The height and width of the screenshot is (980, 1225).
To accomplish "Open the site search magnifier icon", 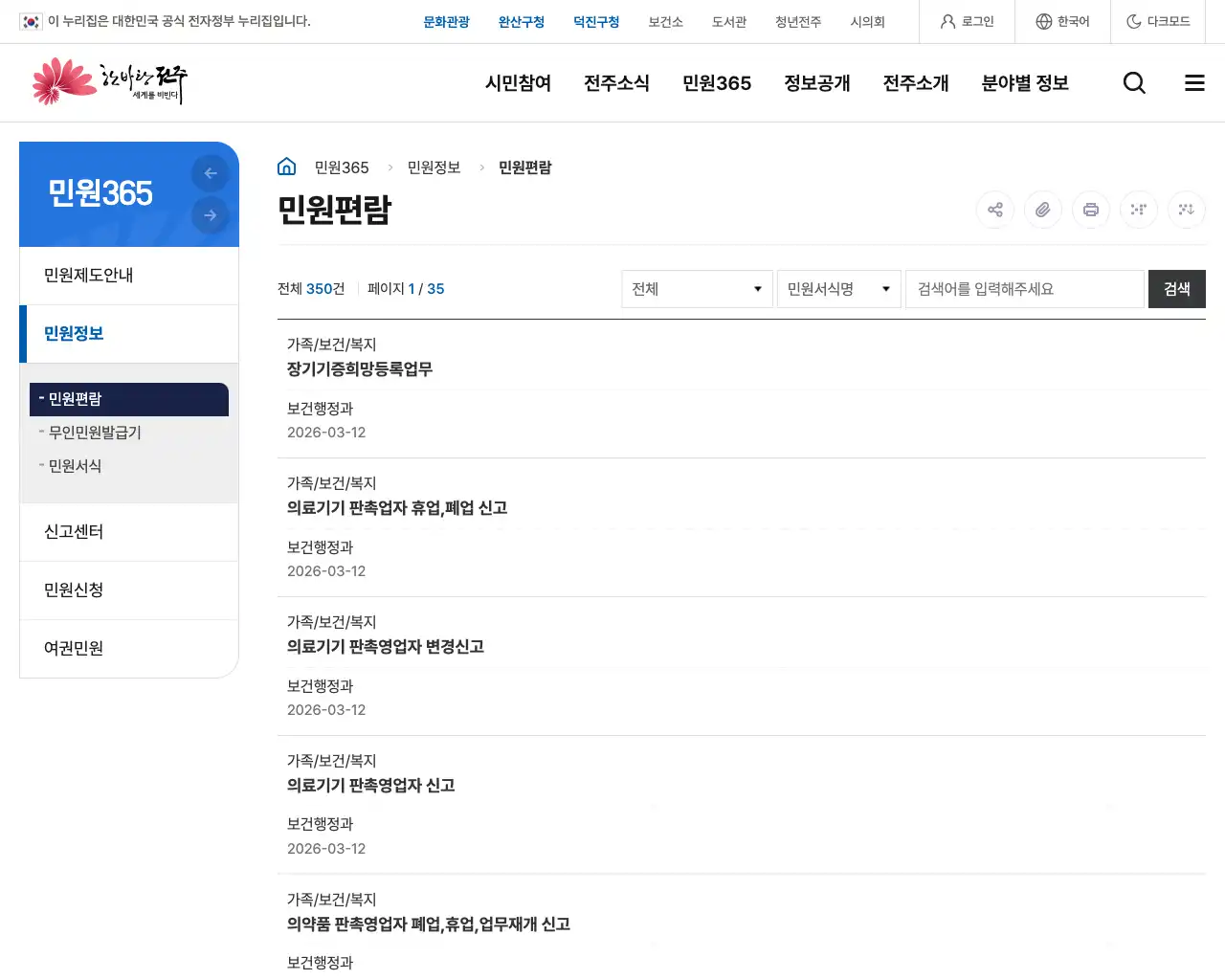I will (x=1134, y=83).
